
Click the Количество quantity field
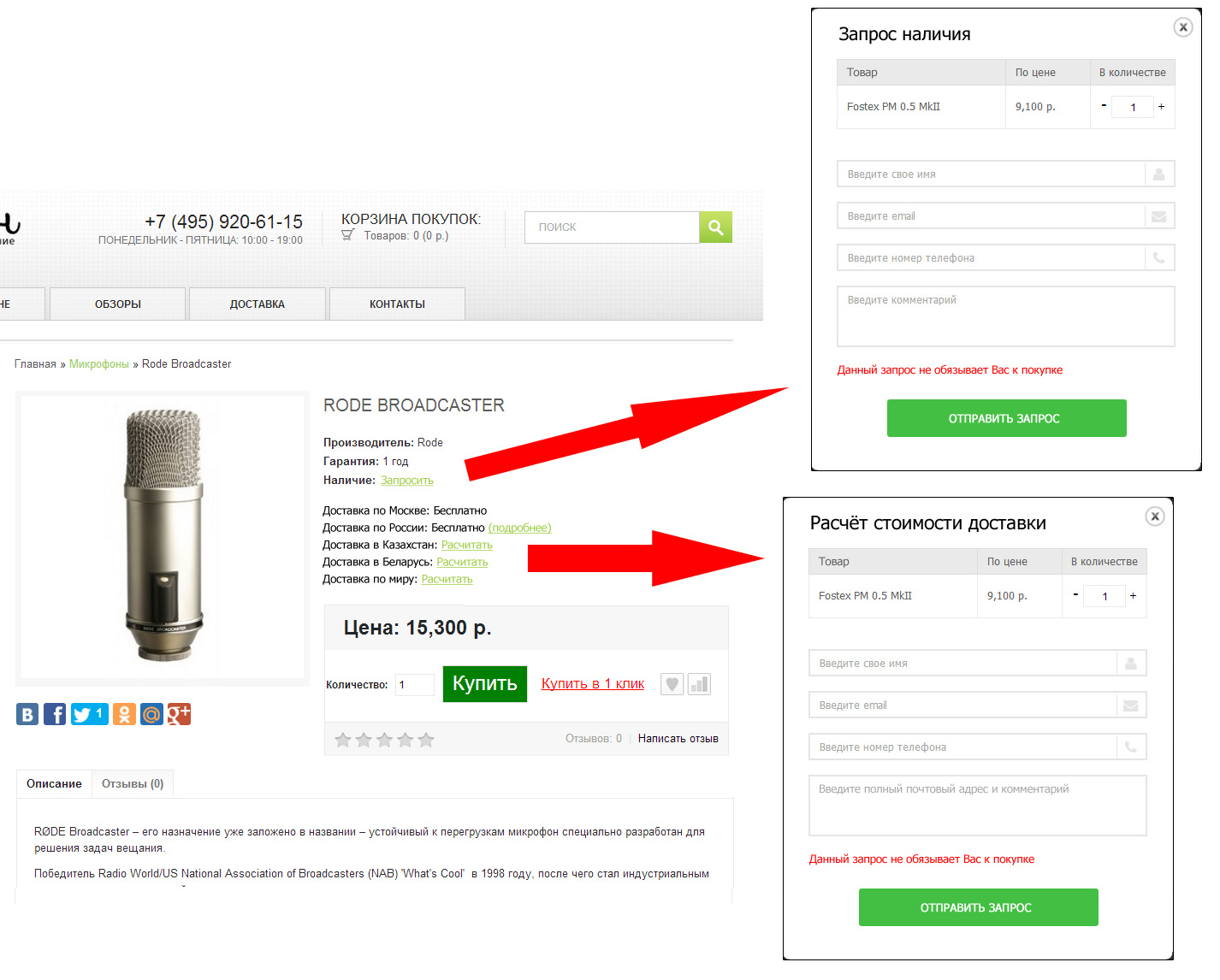pos(415,685)
